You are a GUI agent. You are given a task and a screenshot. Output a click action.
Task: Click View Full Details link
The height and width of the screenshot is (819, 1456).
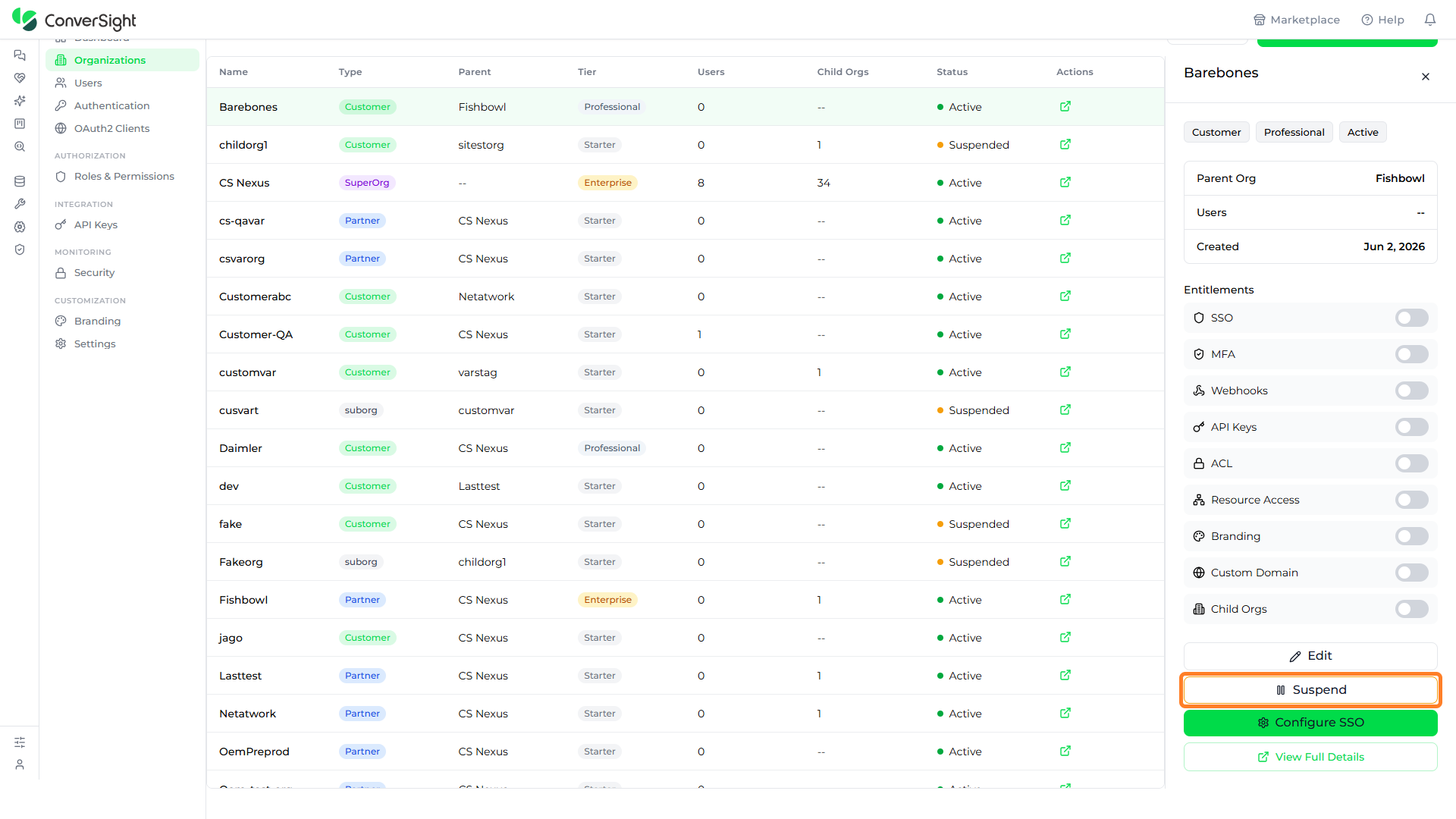pos(1310,757)
